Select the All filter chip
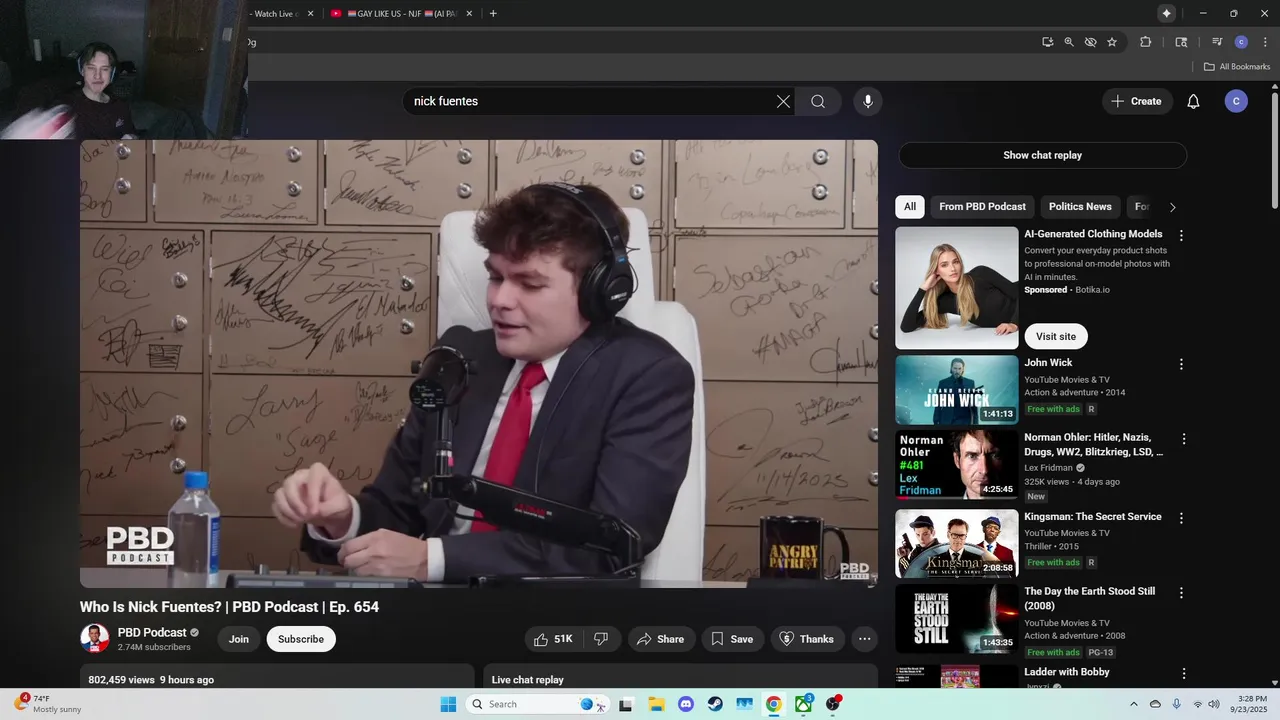Viewport: 1280px width, 720px height. point(910,207)
